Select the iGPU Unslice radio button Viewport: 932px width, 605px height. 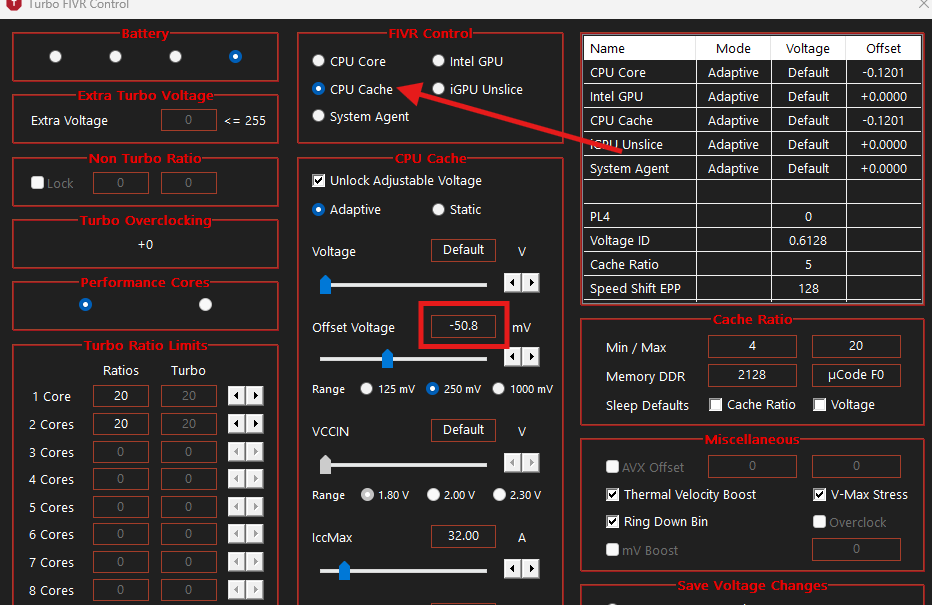pyautogui.click(x=439, y=89)
